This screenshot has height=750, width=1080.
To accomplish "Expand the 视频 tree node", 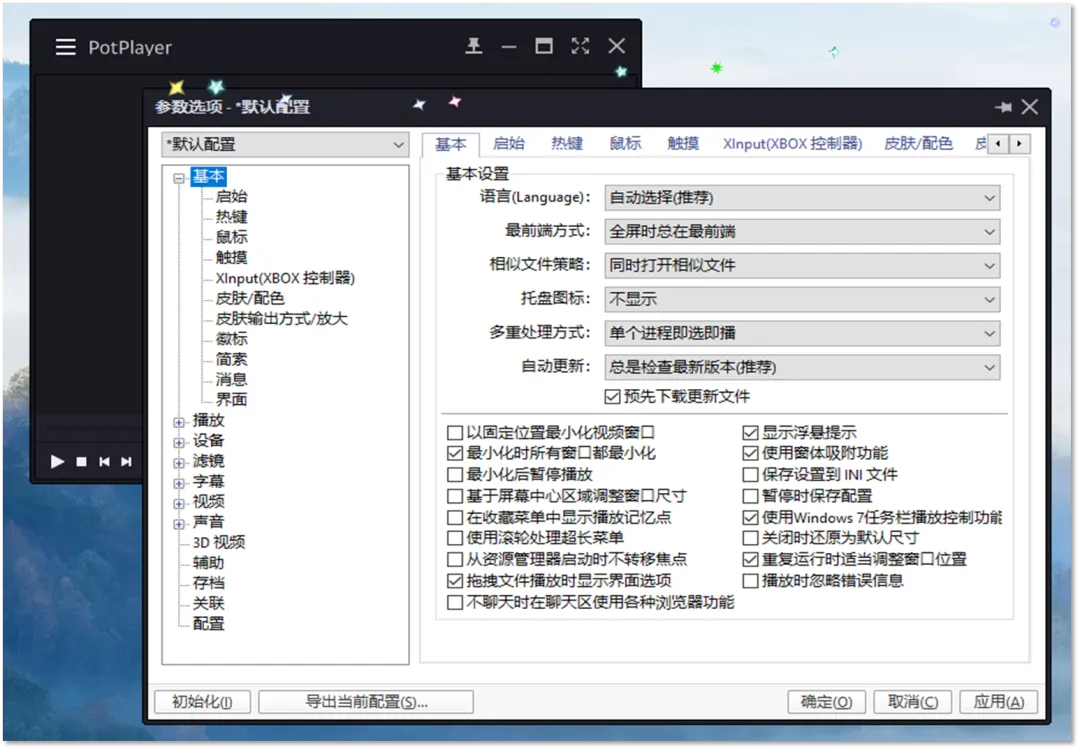I will point(179,503).
